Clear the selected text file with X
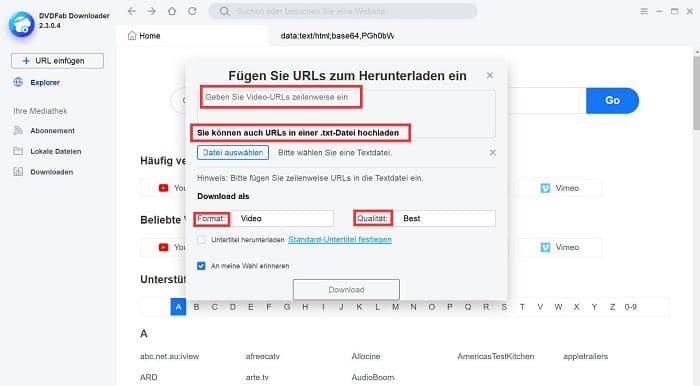700x386 pixels. (492, 153)
